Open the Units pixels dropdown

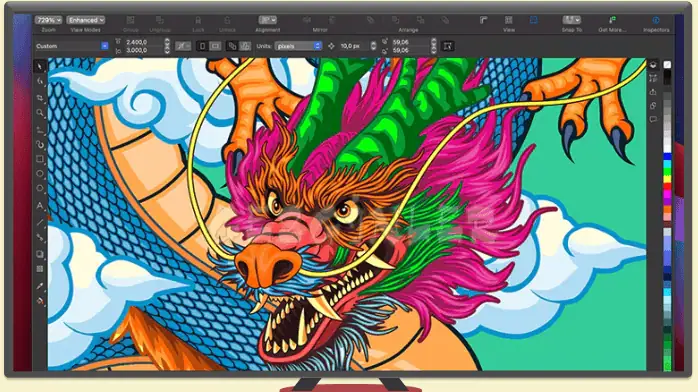(298, 46)
